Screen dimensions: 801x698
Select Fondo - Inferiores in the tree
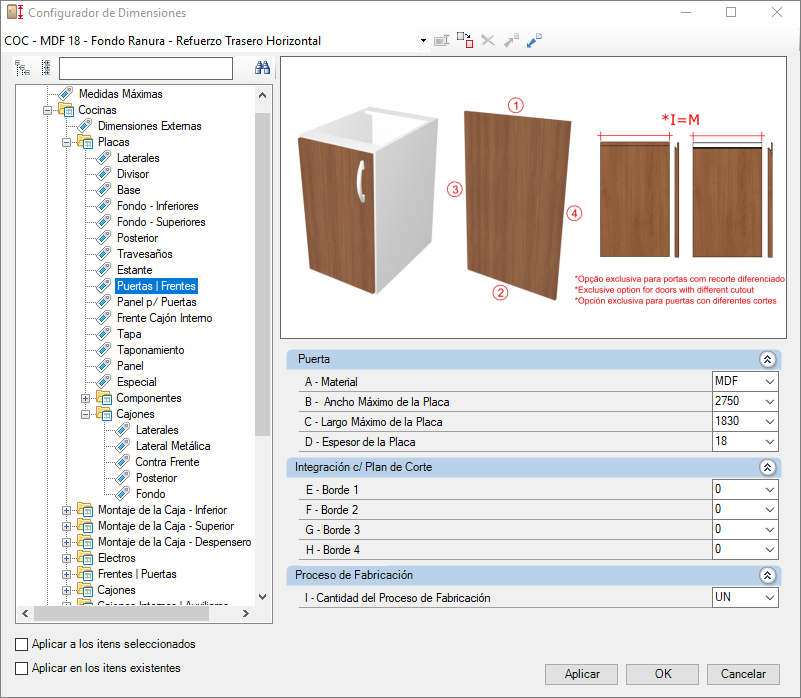coord(157,206)
